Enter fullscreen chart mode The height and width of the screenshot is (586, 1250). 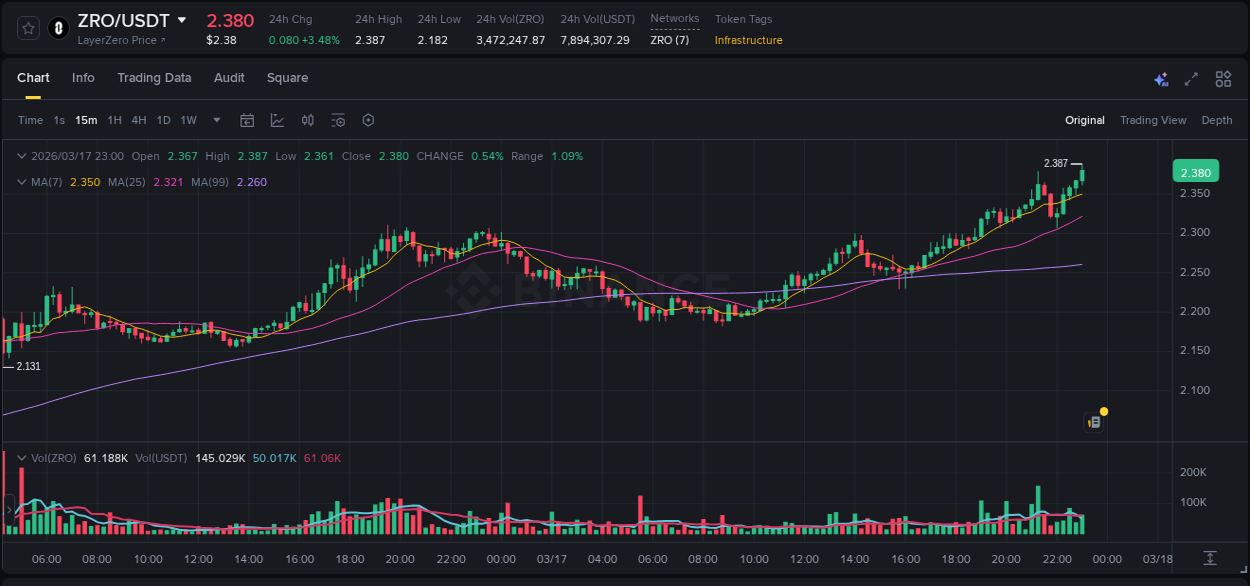point(1190,78)
